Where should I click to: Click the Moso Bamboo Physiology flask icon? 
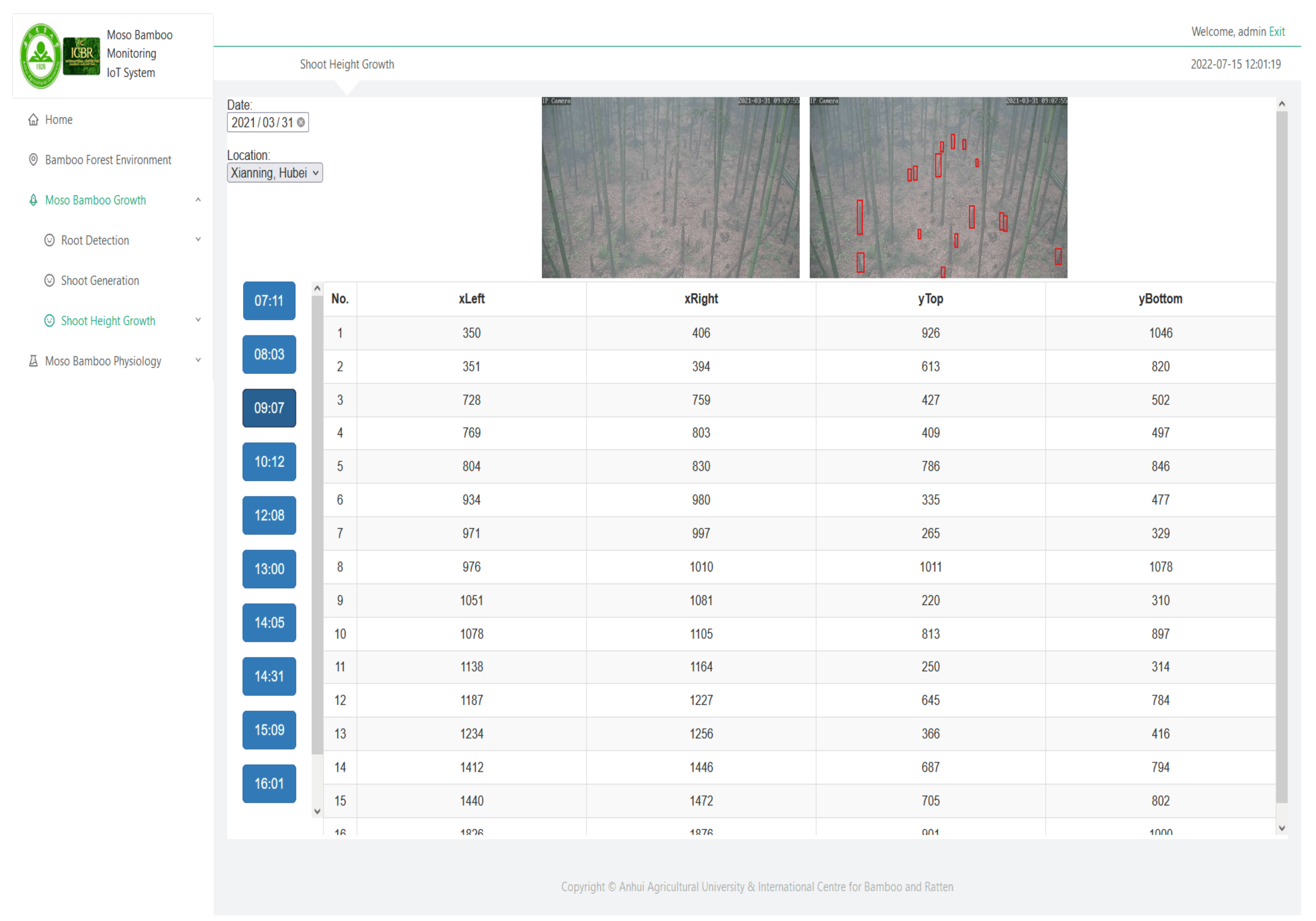[x=33, y=361]
